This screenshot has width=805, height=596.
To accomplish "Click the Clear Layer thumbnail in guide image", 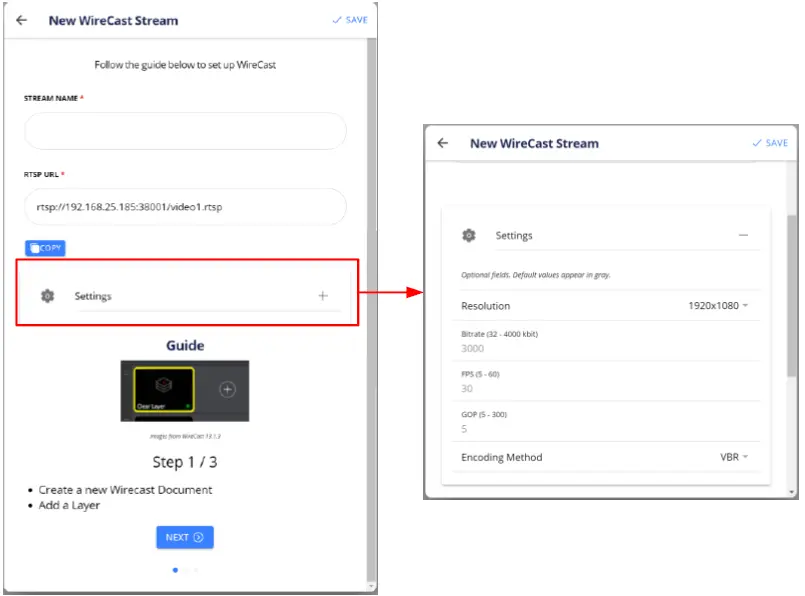I will [x=164, y=390].
